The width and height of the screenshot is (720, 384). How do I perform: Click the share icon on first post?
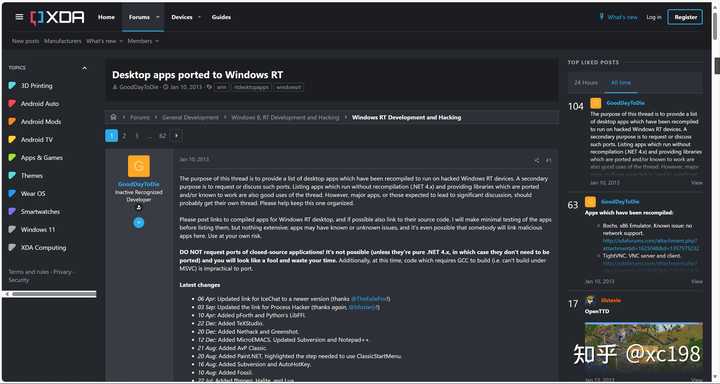point(537,160)
